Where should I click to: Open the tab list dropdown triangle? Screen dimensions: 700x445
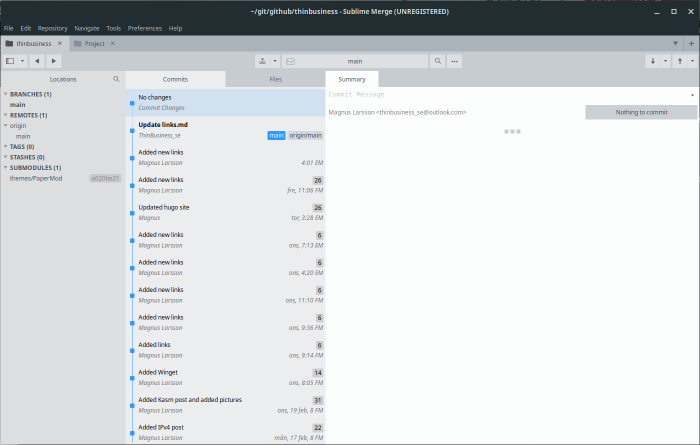click(x=675, y=43)
